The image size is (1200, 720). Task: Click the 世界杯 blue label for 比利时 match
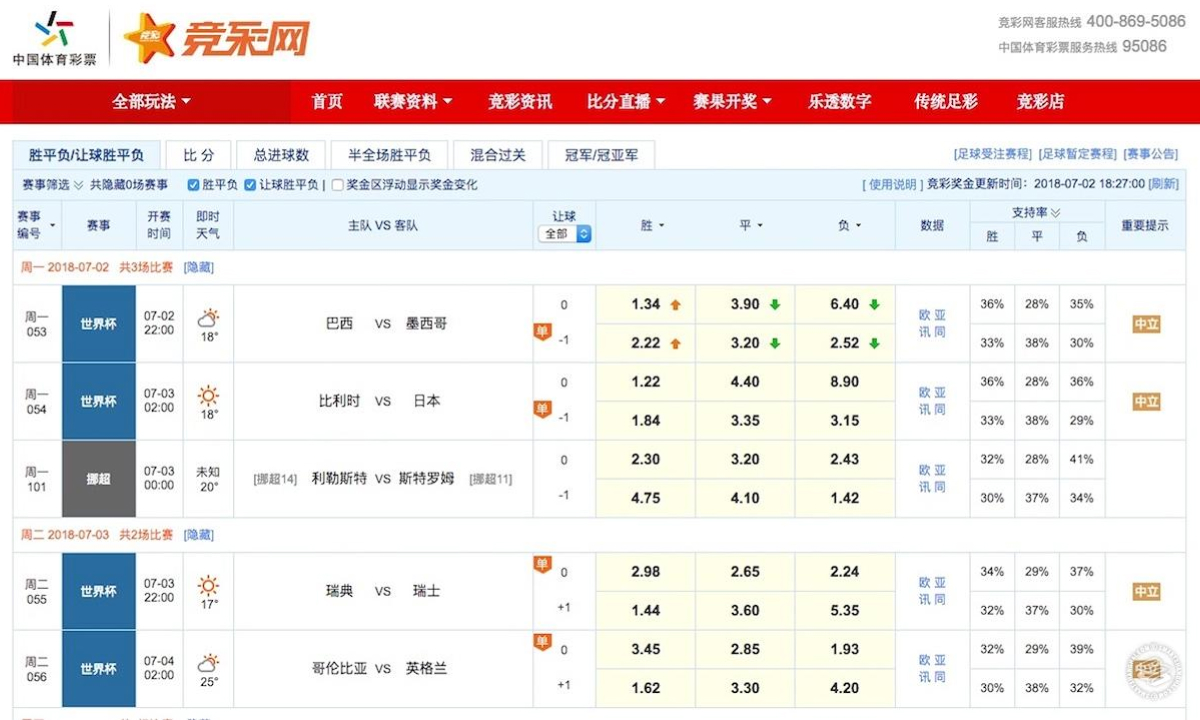(x=98, y=402)
